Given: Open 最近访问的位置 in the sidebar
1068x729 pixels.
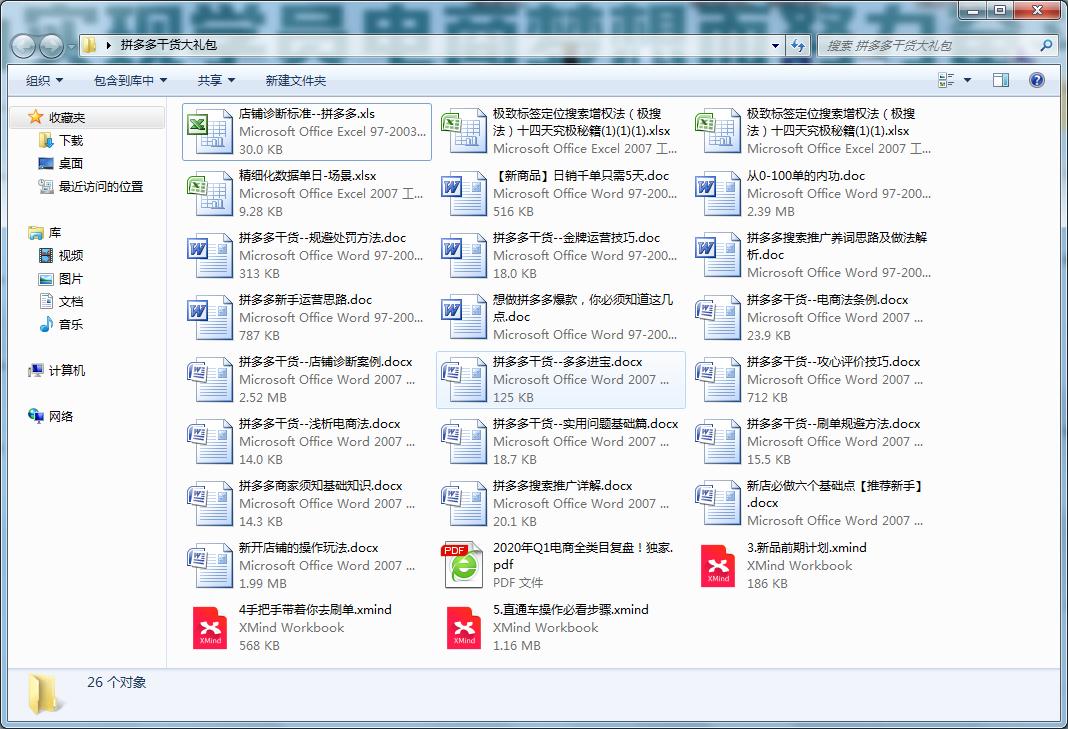Looking at the screenshot, I should click(101, 187).
